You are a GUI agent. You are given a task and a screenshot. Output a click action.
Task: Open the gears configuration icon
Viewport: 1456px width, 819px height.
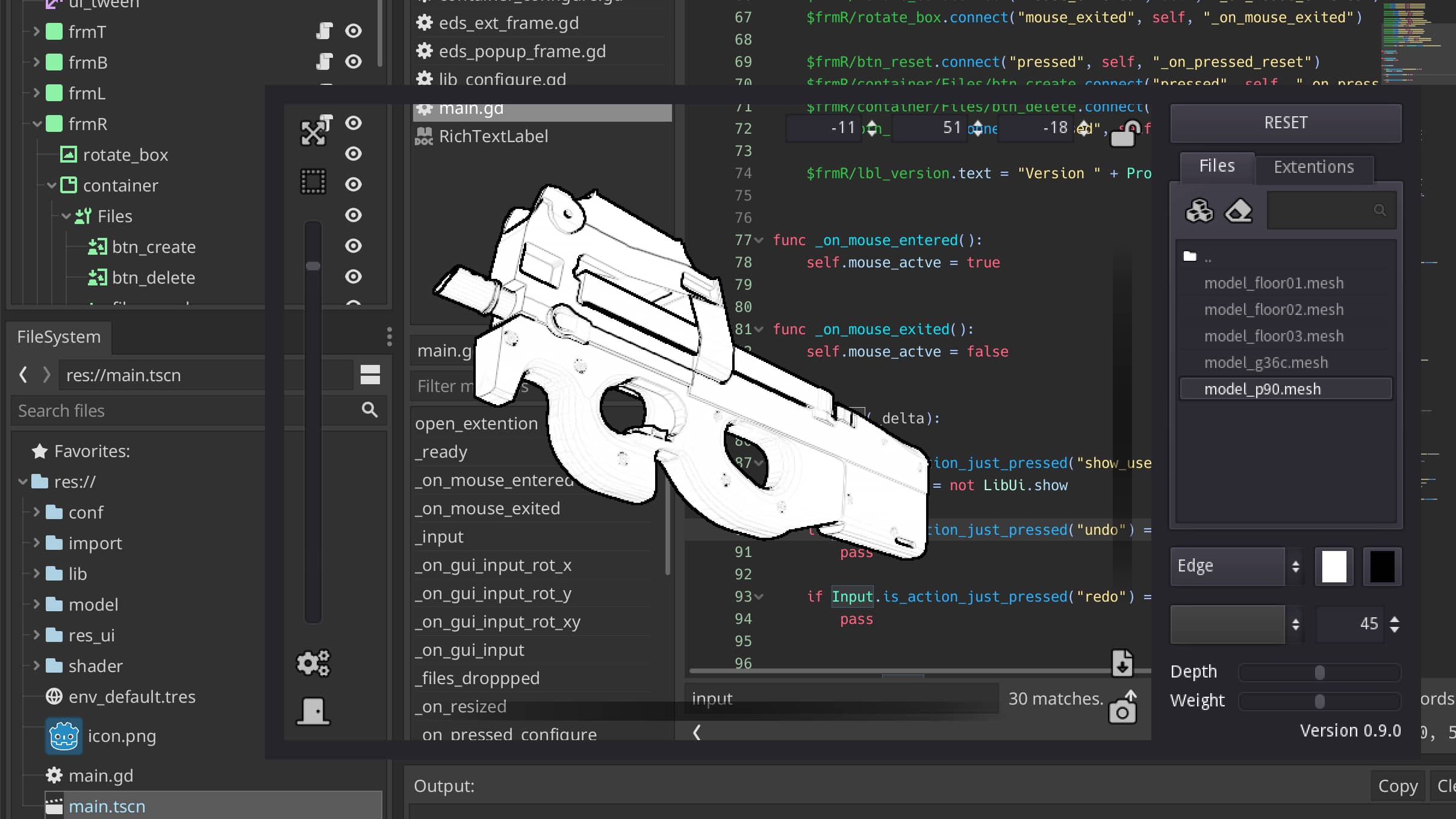click(x=313, y=663)
